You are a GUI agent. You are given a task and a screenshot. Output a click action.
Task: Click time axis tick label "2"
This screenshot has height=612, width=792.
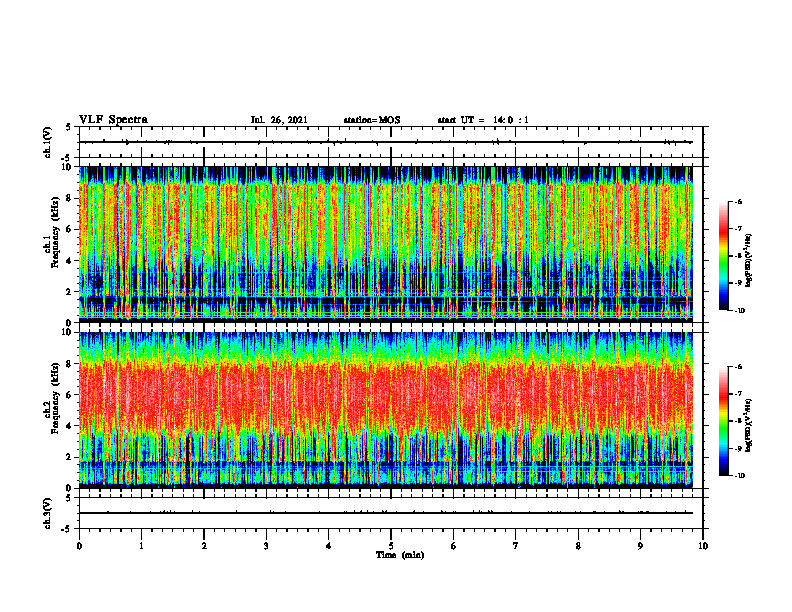(x=204, y=546)
